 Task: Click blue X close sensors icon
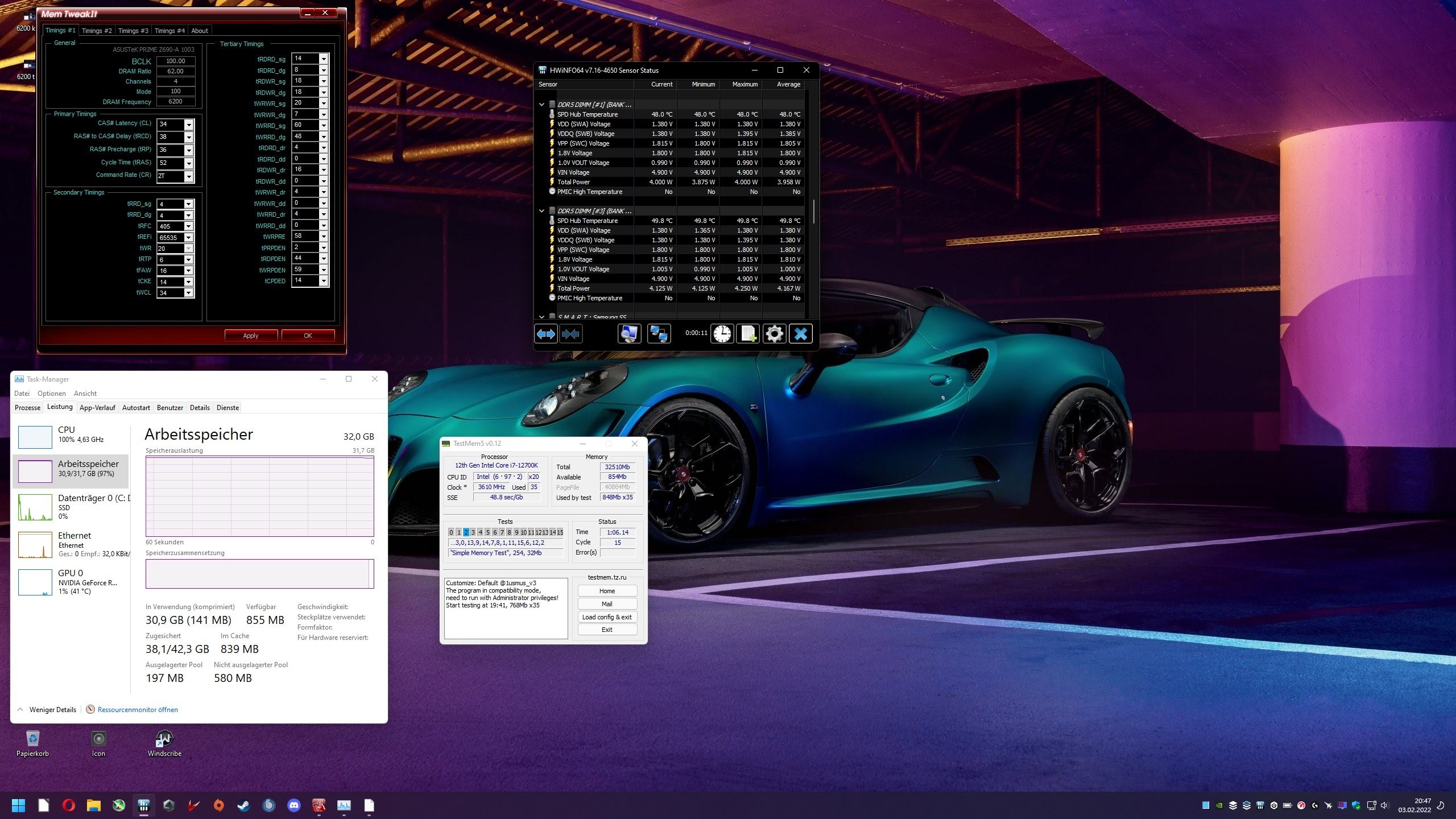(800, 334)
